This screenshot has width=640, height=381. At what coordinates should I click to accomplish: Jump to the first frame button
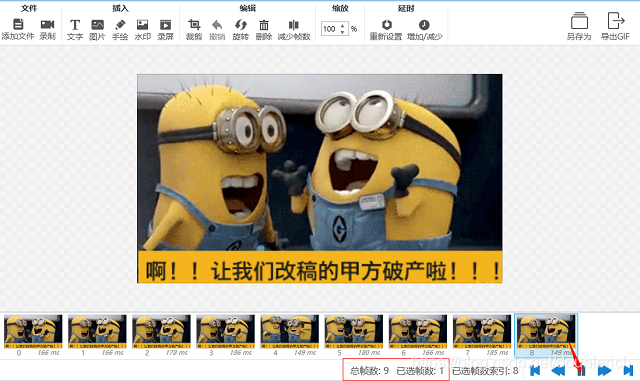click(535, 370)
